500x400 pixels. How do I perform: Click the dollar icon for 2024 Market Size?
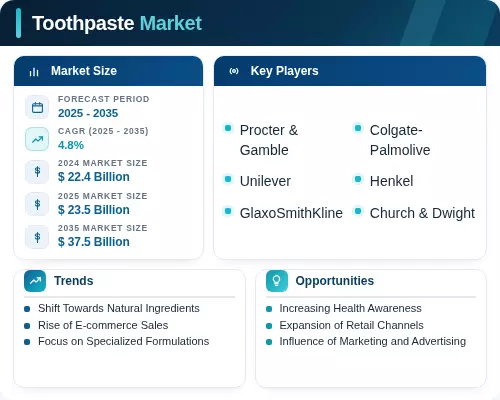point(37,172)
